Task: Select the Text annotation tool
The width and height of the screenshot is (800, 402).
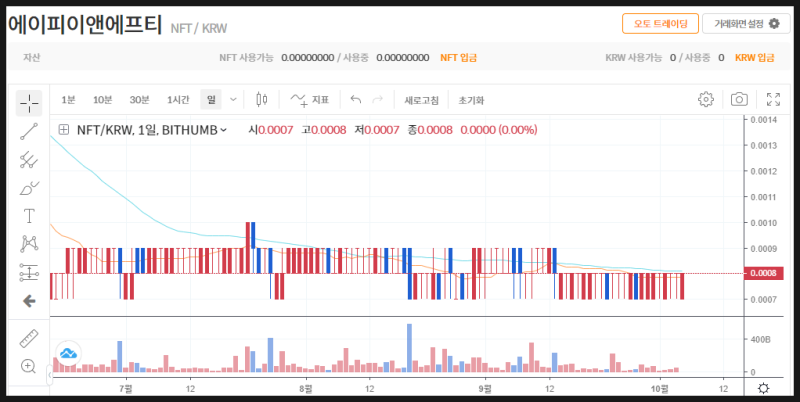Action: pos(29,216)
